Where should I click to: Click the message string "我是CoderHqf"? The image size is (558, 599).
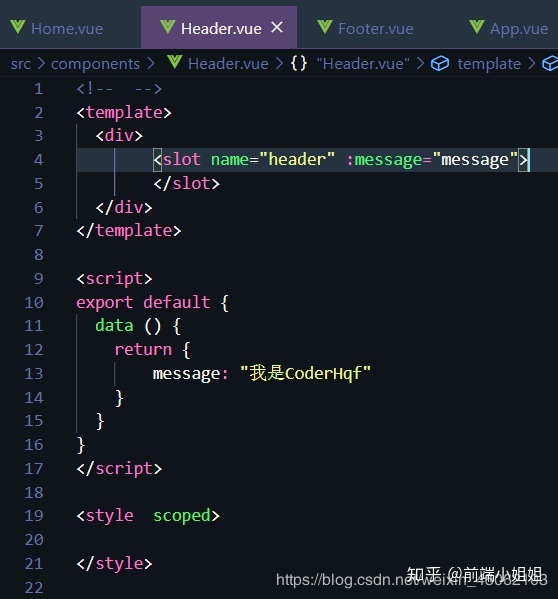306,373
